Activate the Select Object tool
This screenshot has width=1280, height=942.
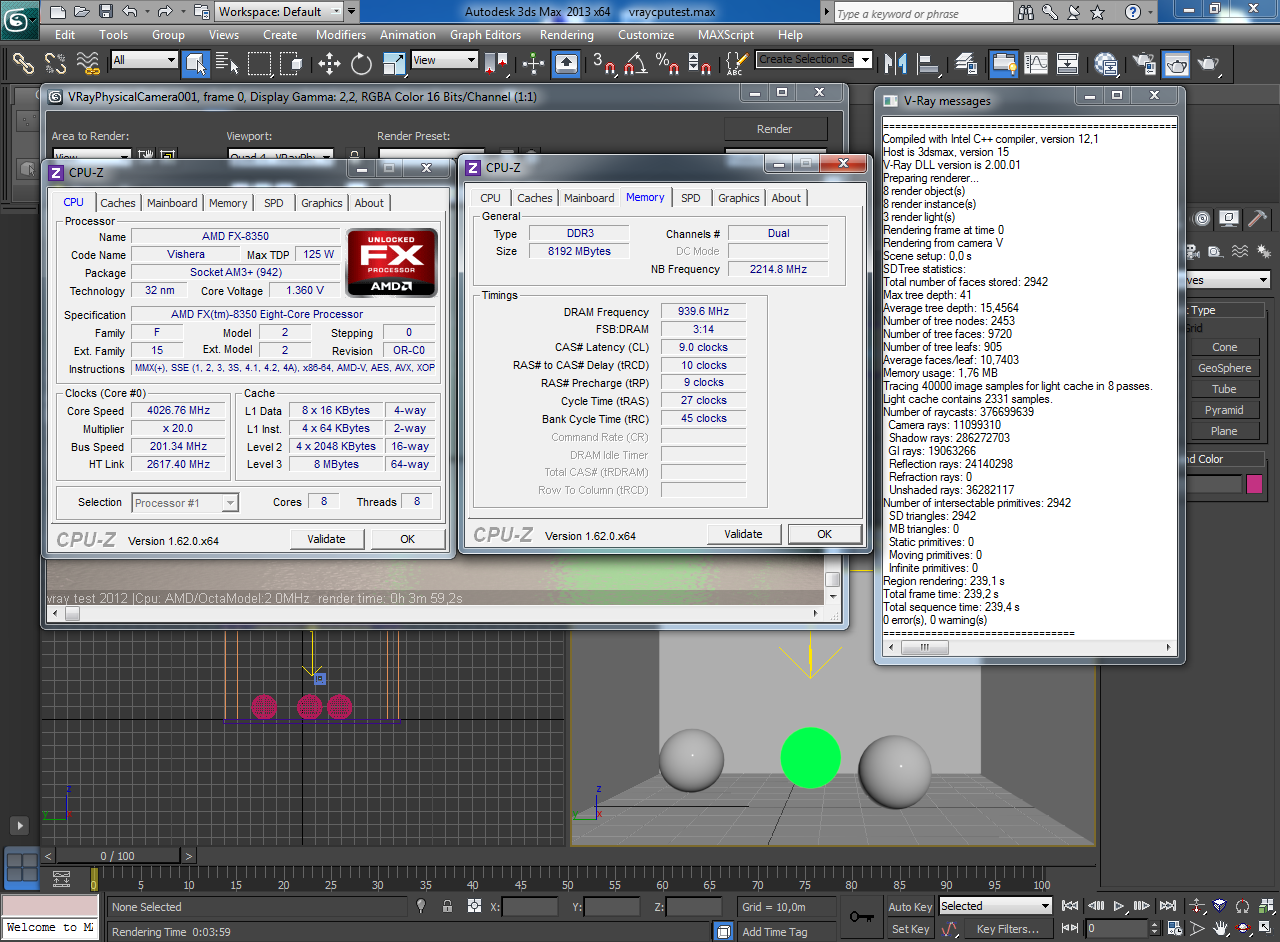coord(195,62)
